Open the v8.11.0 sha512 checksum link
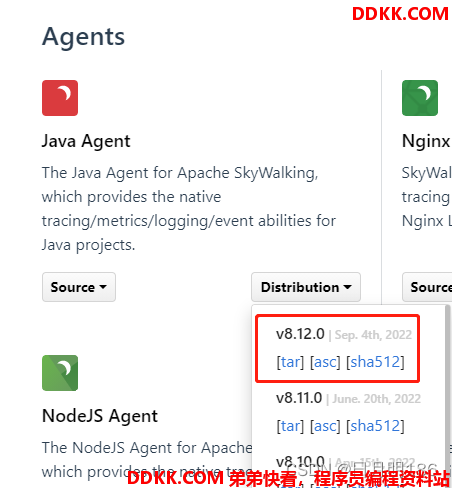This screenshot has width=452, height=488. click(x=375, y=426)
